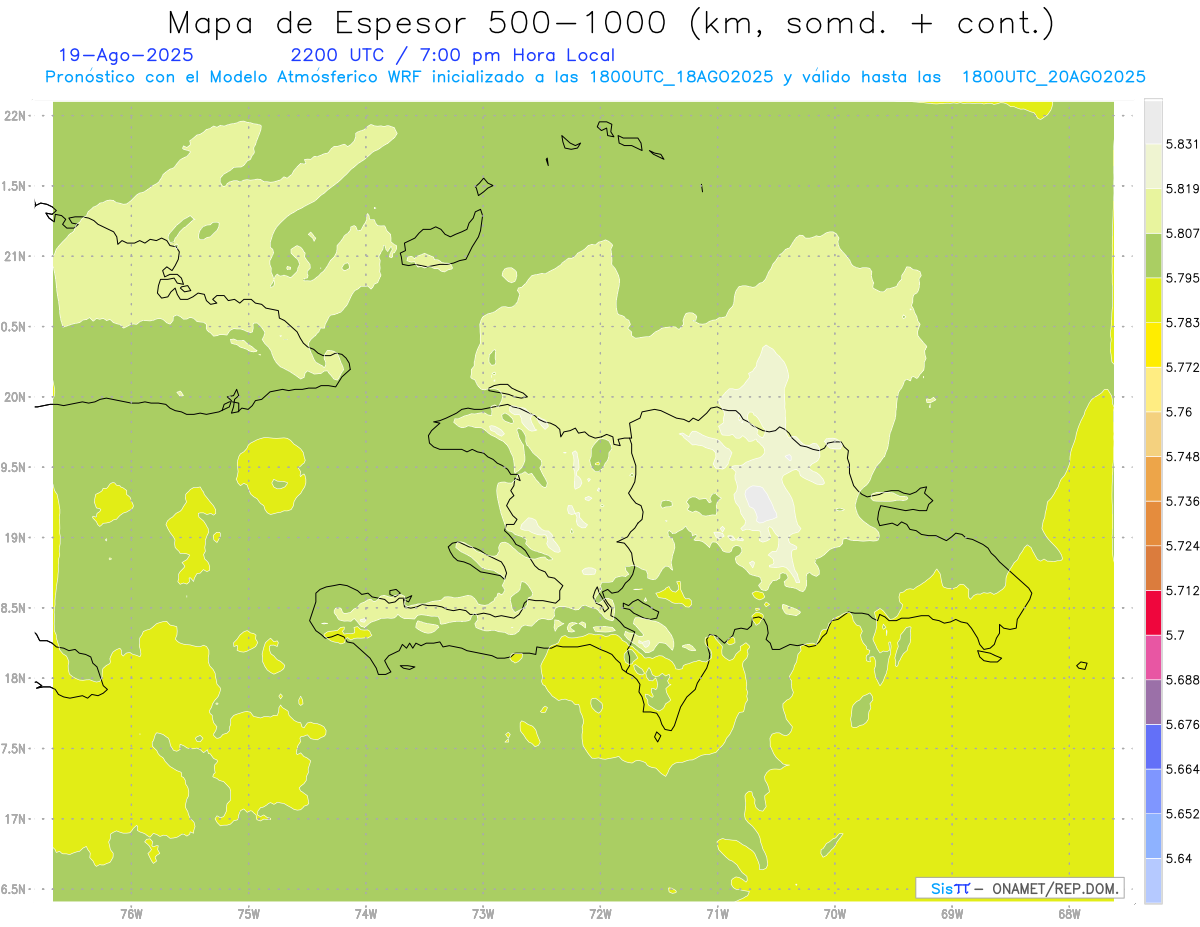Viewport: 1200px width, 927px height.
Task: Click the 70W longitude axis label
Action: pos(835,914)
